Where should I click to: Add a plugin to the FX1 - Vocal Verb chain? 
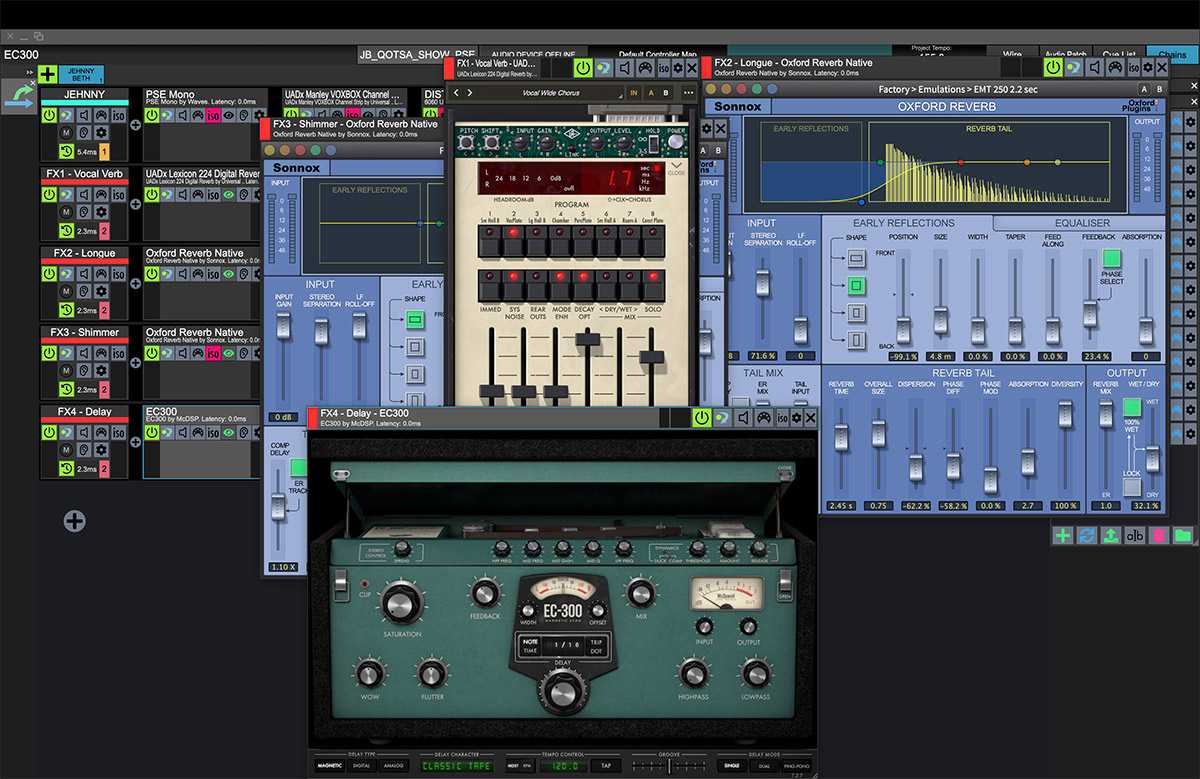[135, 204]
